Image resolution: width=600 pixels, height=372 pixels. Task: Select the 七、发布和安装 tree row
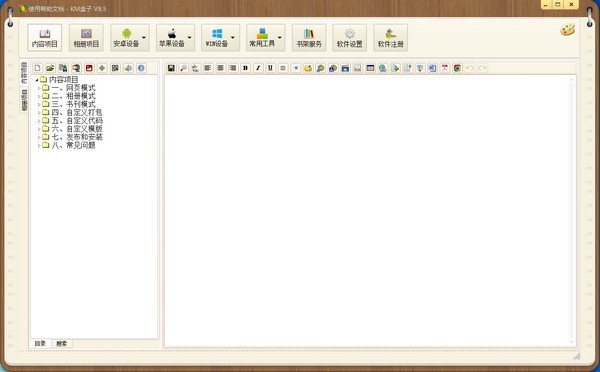click(72, 137)
